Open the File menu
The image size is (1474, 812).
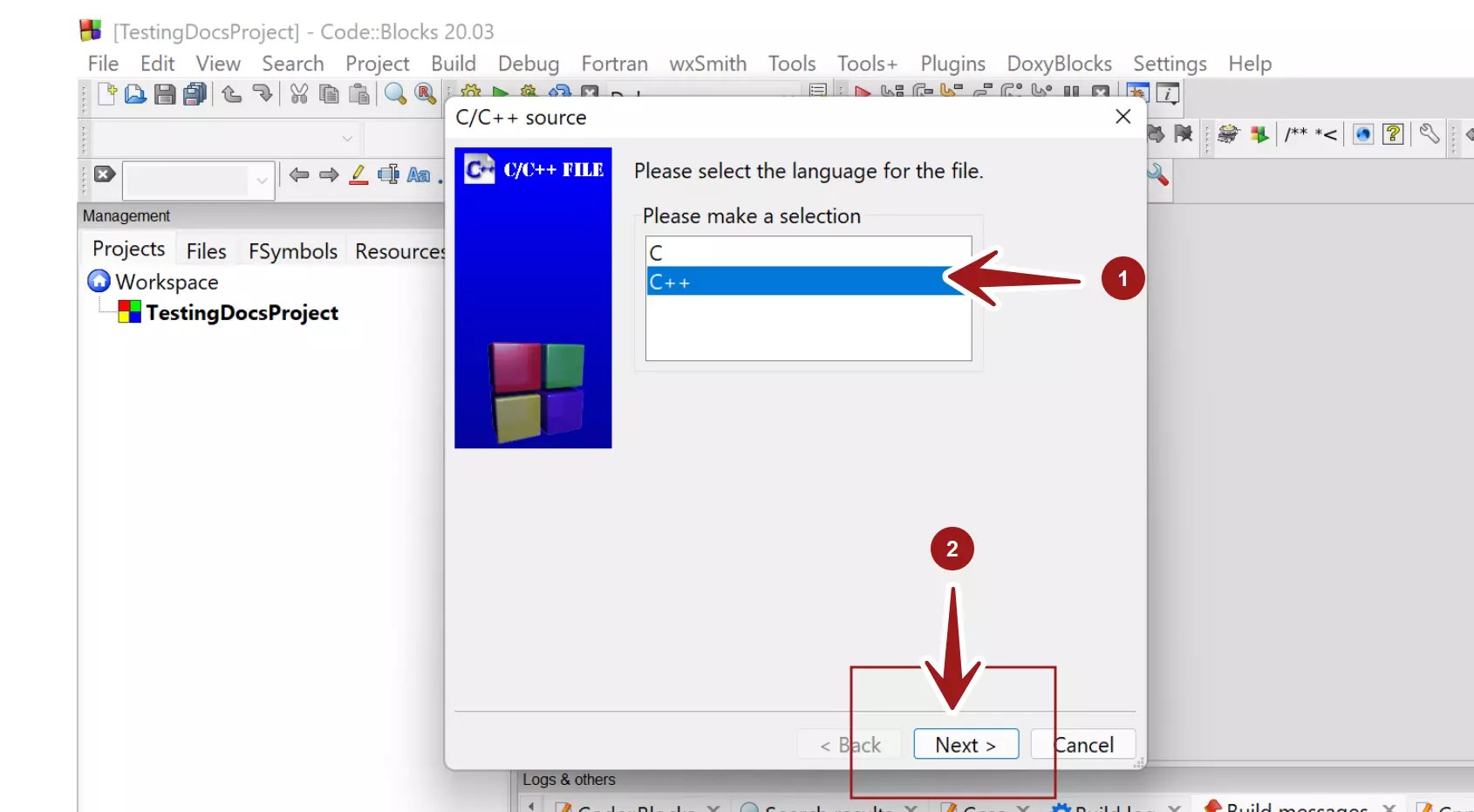[103, 64]
